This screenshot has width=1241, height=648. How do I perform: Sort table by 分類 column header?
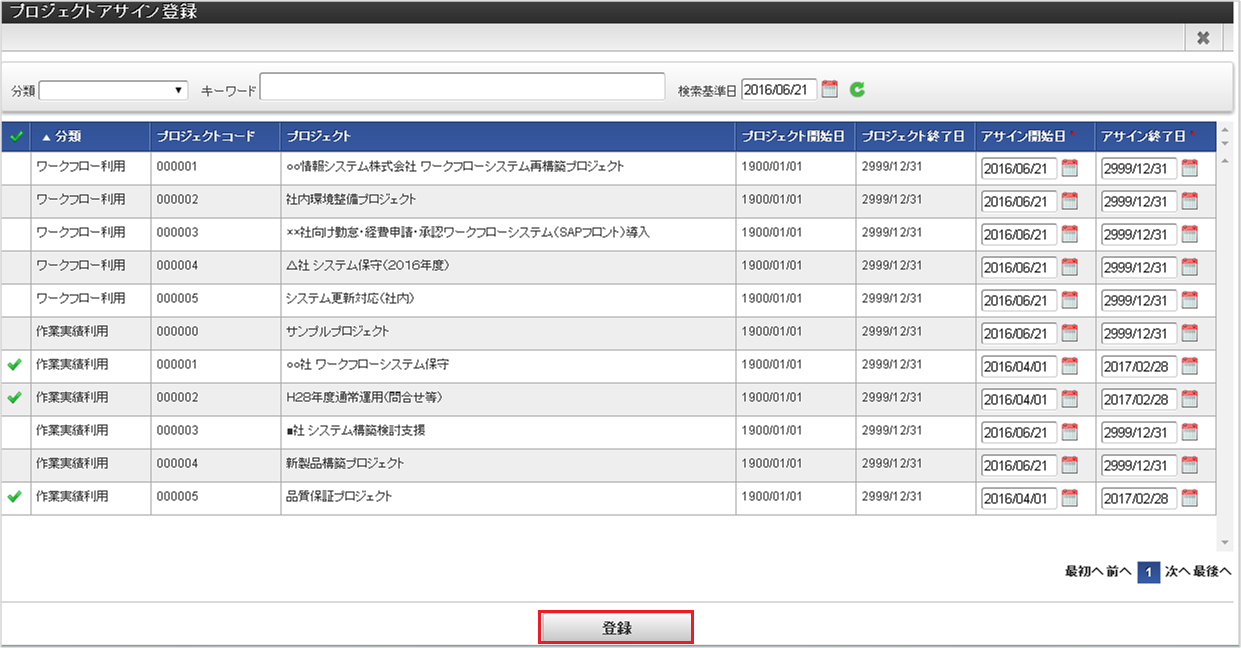68,136
